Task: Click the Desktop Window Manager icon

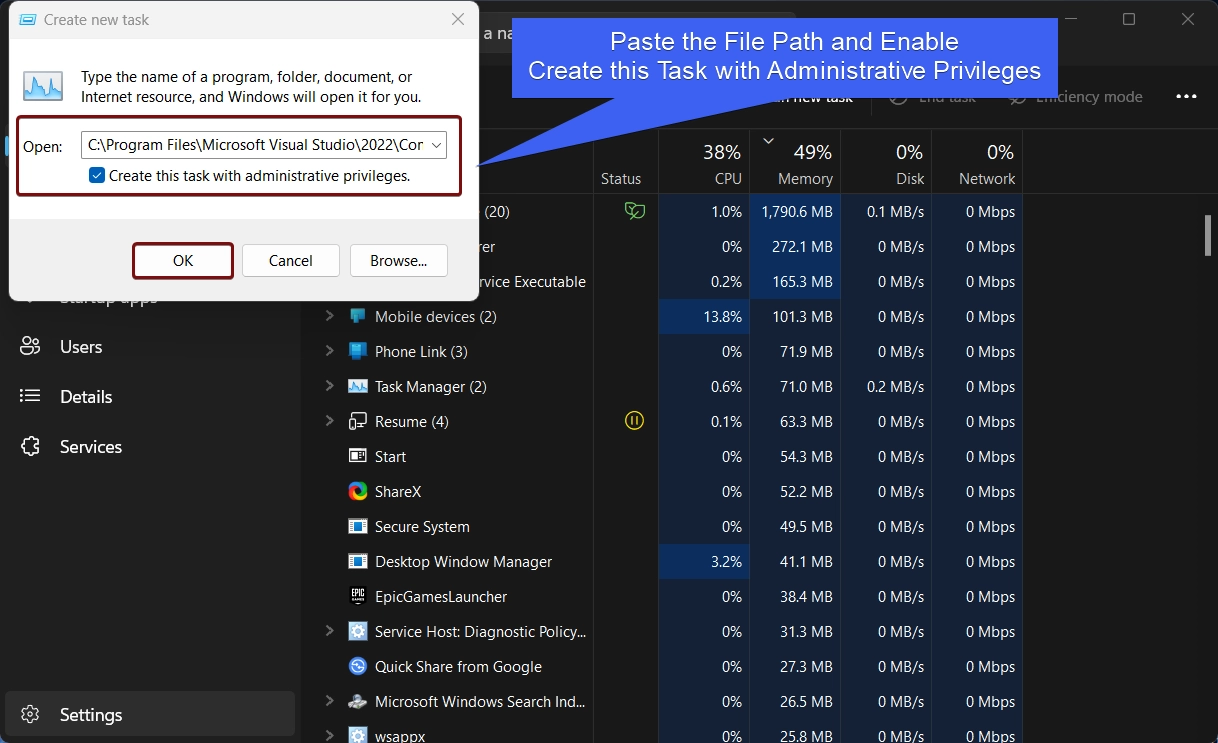Action: point(357,561)
